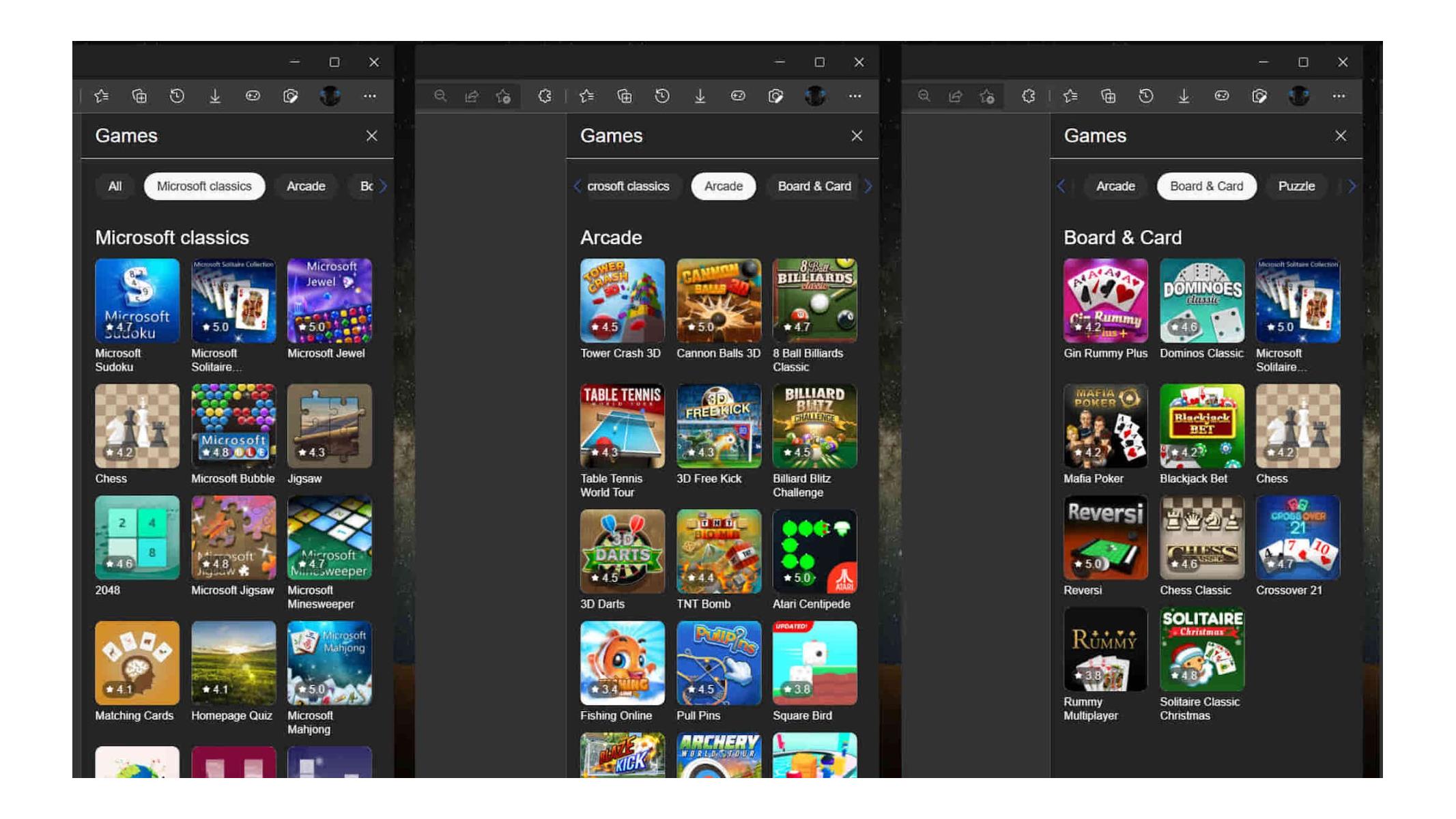Open Microsoft Sudoku game
1456x819 pixels.
pos(137,300)
